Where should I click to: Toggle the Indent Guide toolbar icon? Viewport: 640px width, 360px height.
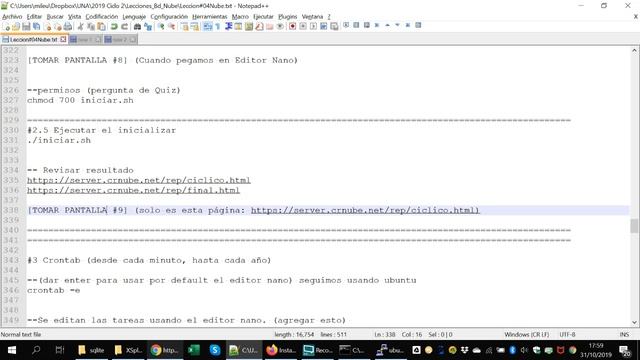229,27
